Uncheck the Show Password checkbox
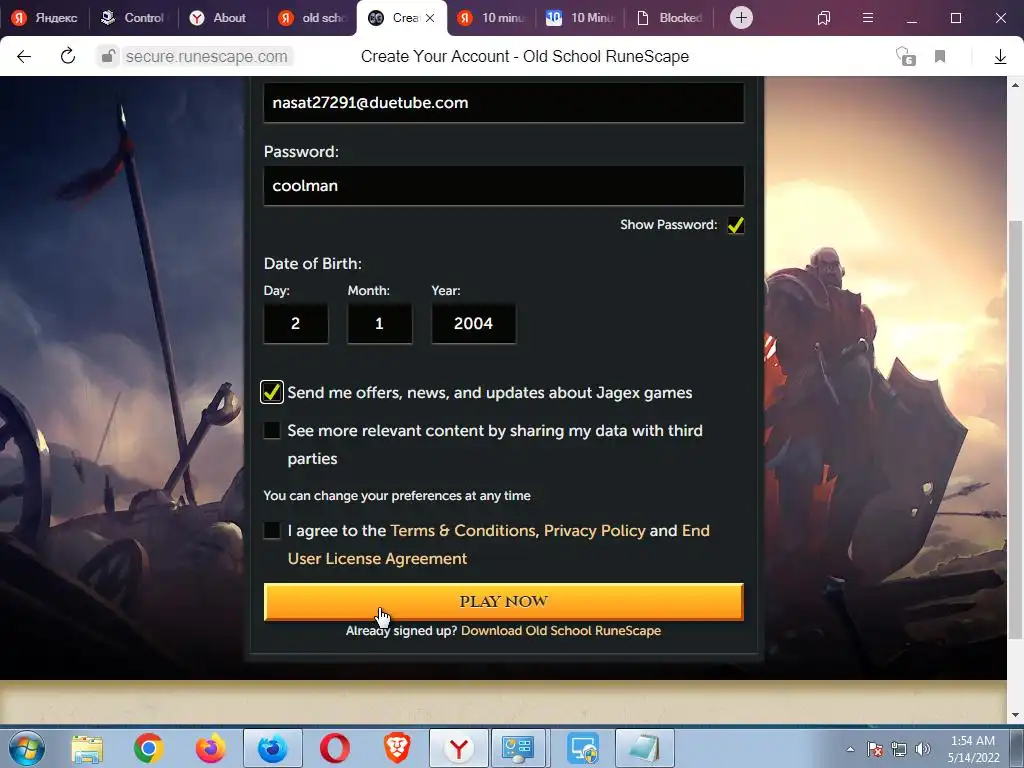Image resolution: width=1024 pixels, height=768 pixels. (735, 225)
